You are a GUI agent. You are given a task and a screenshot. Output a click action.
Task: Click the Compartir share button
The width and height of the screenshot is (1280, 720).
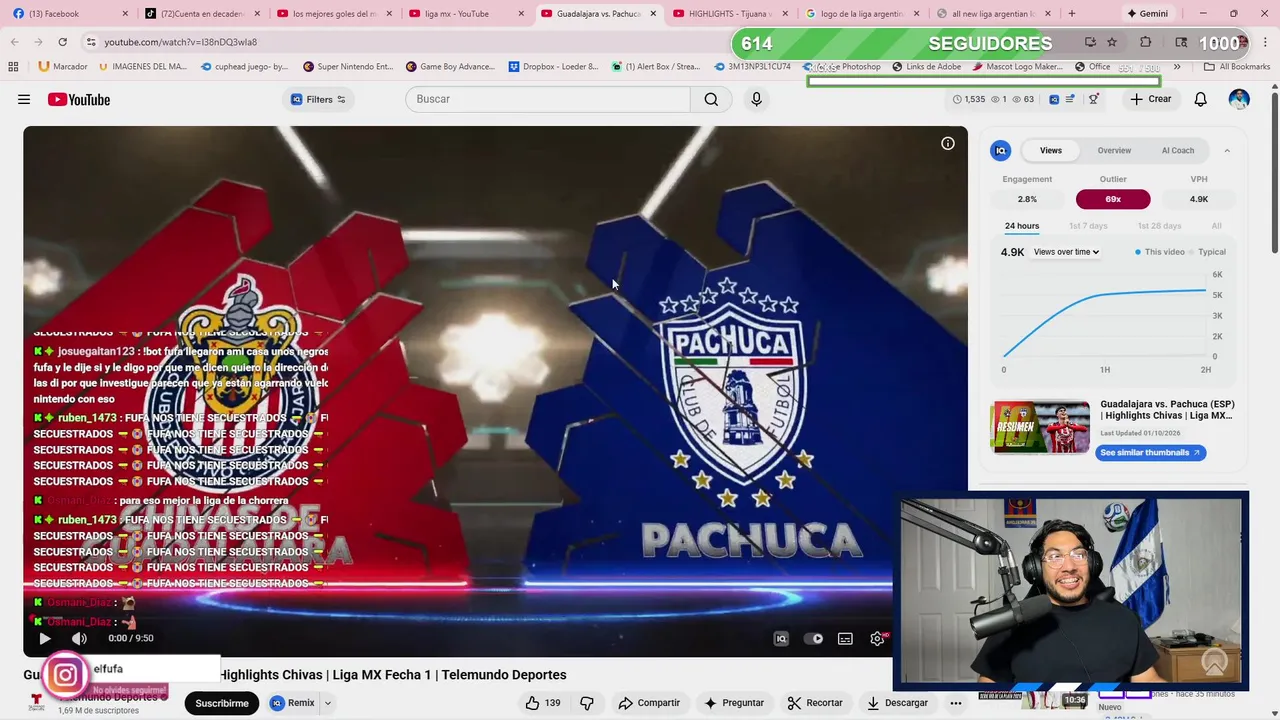tap(649, 703)
